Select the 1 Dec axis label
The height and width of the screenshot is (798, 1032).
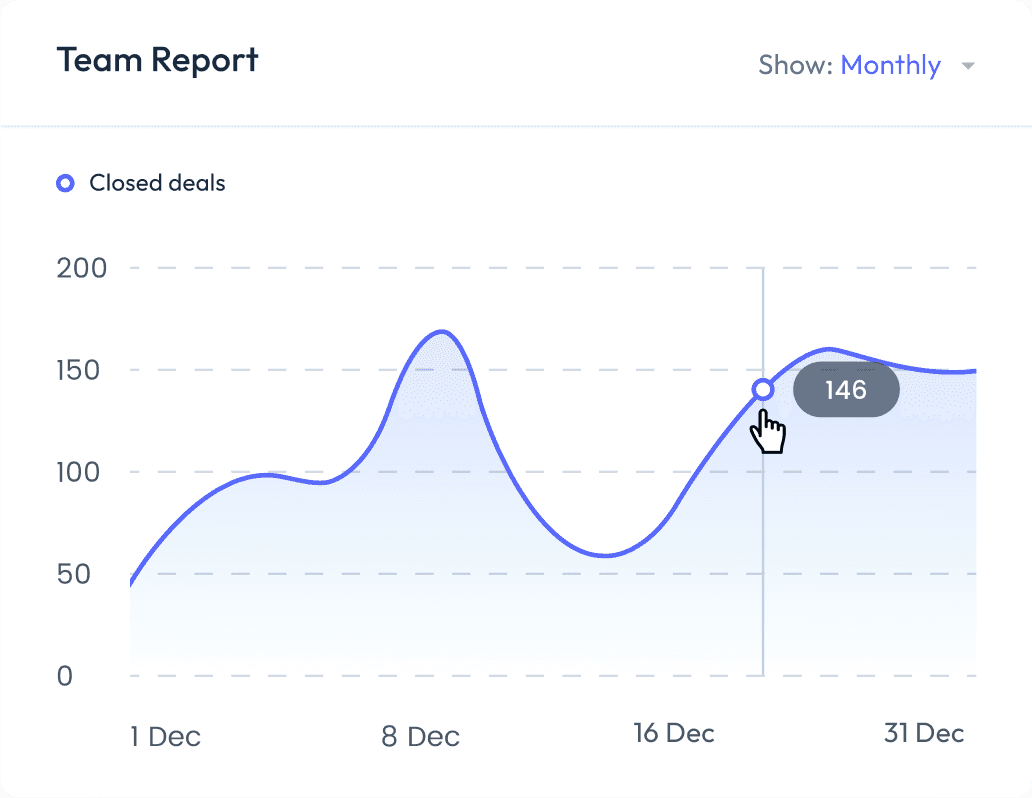coord(165,737)
